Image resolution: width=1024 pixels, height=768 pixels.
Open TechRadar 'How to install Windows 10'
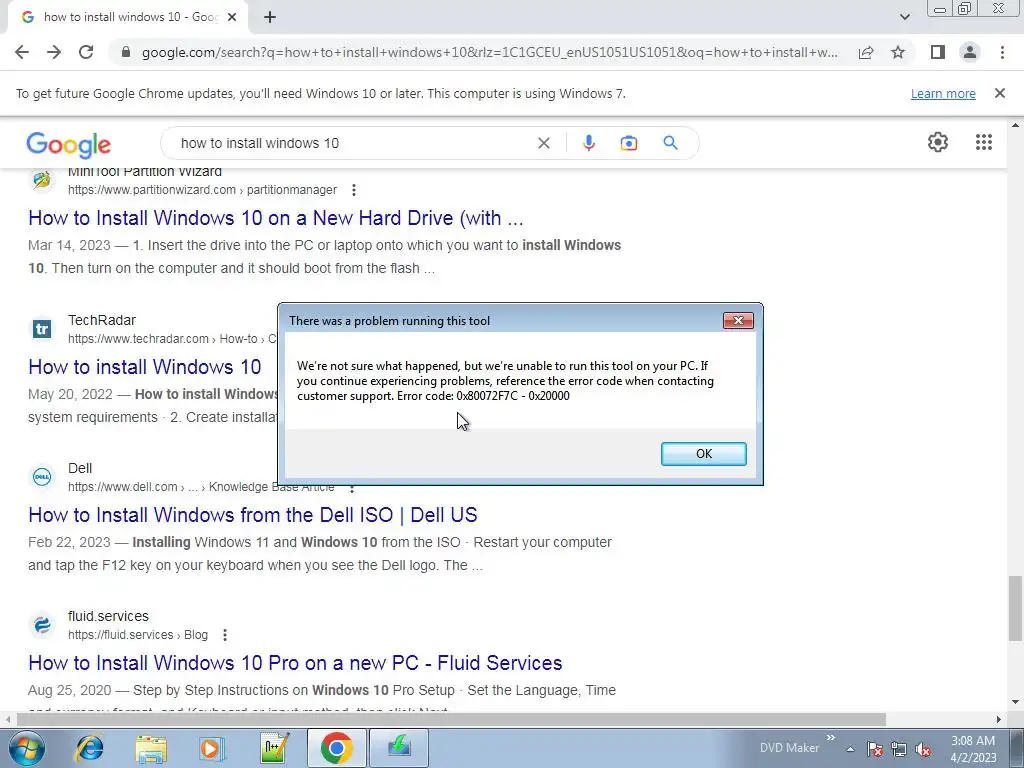click(x=144, y=367)
